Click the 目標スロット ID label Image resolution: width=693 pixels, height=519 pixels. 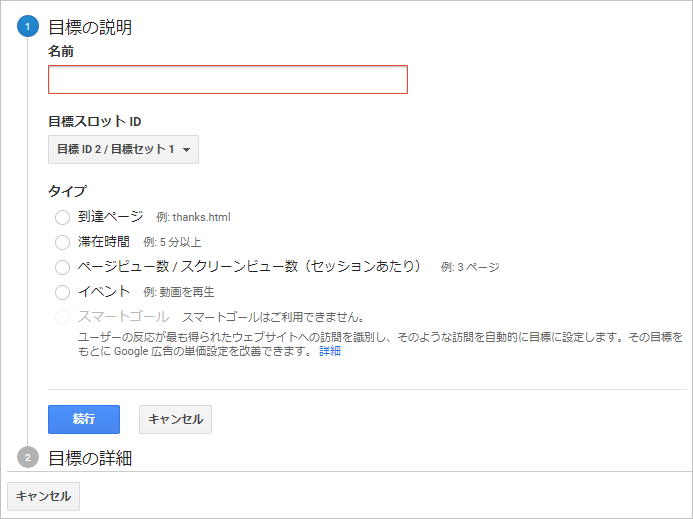(95, 121)
